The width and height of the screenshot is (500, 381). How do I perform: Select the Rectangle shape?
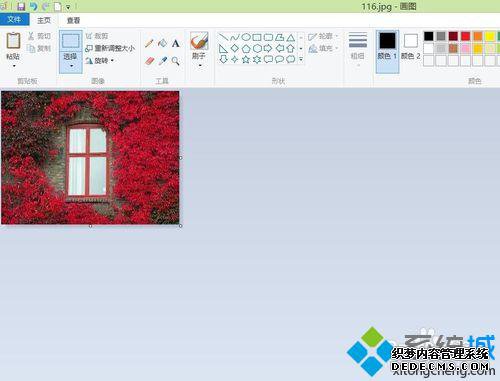(257, 37)
